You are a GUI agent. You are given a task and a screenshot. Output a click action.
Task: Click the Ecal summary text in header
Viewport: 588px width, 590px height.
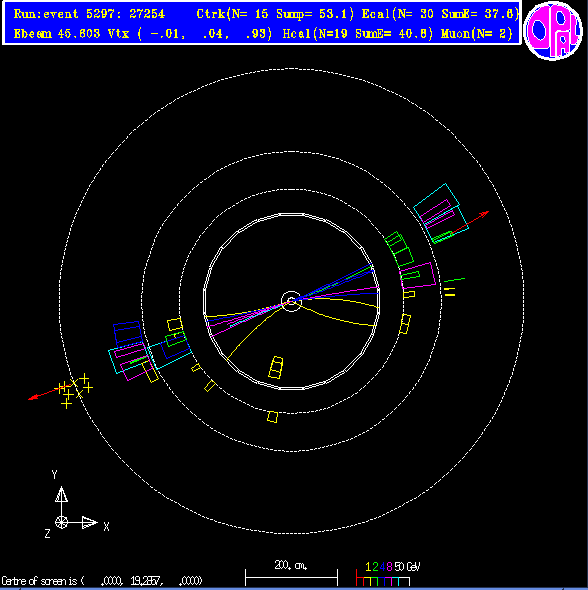(440, 14)
